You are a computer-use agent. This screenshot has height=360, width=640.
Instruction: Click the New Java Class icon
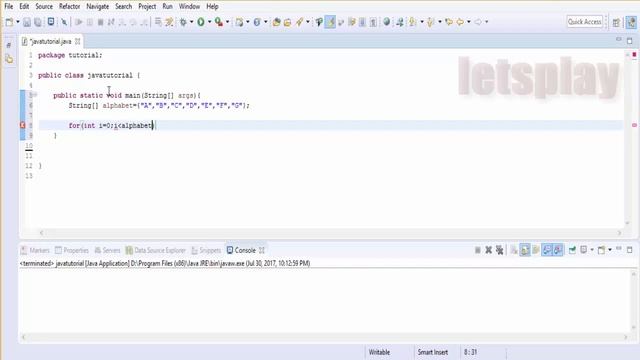(257, 22)
